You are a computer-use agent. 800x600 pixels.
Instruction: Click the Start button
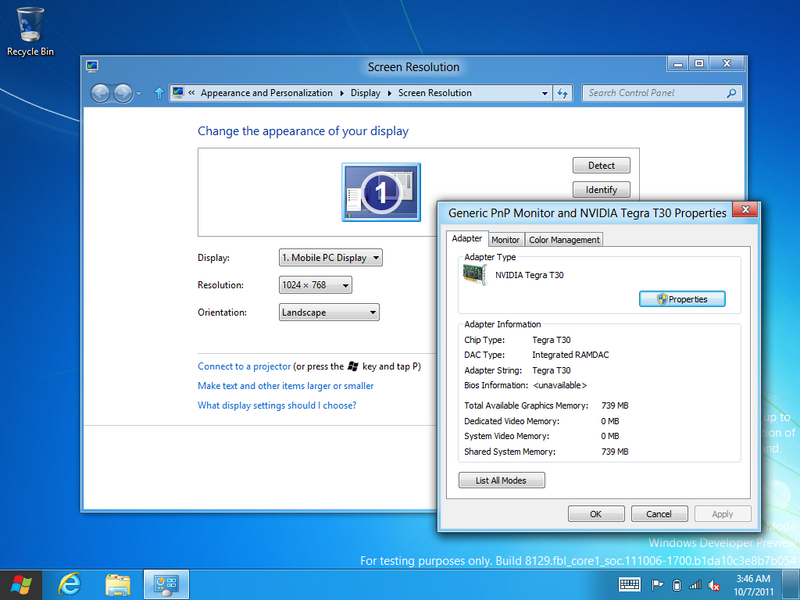(20, 583)
